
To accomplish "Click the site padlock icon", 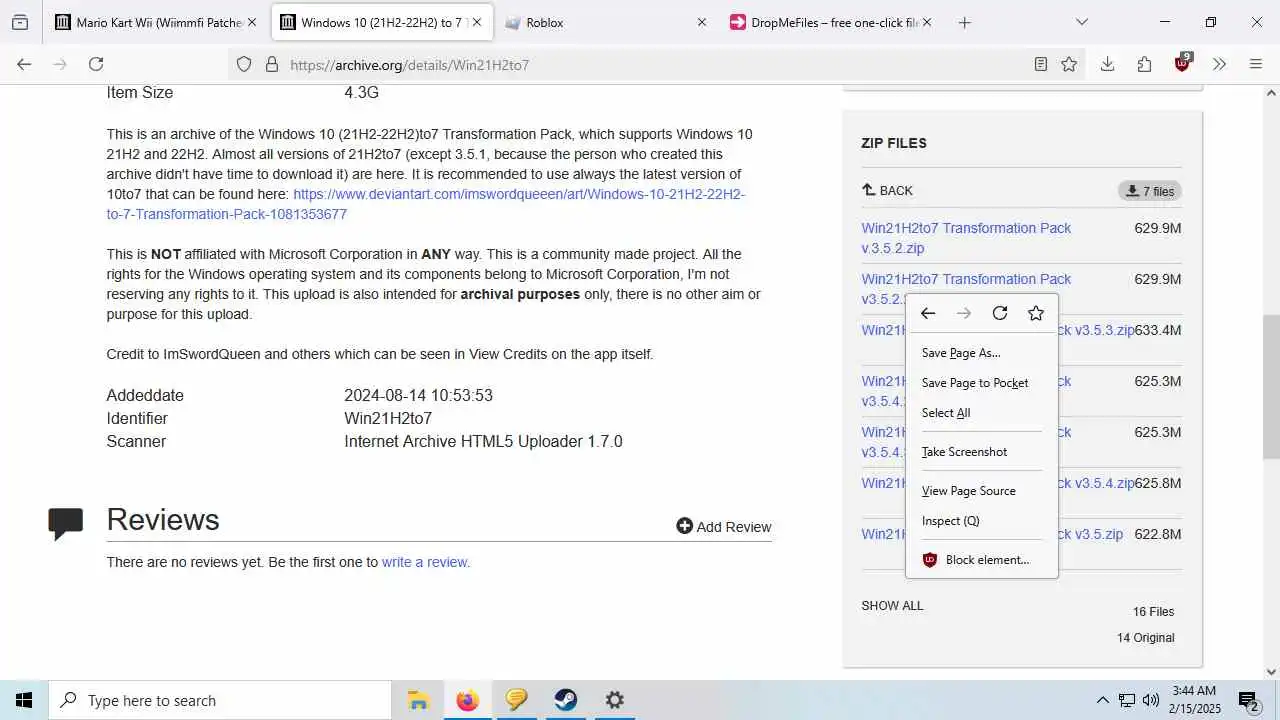I will [x=271, y=64].
